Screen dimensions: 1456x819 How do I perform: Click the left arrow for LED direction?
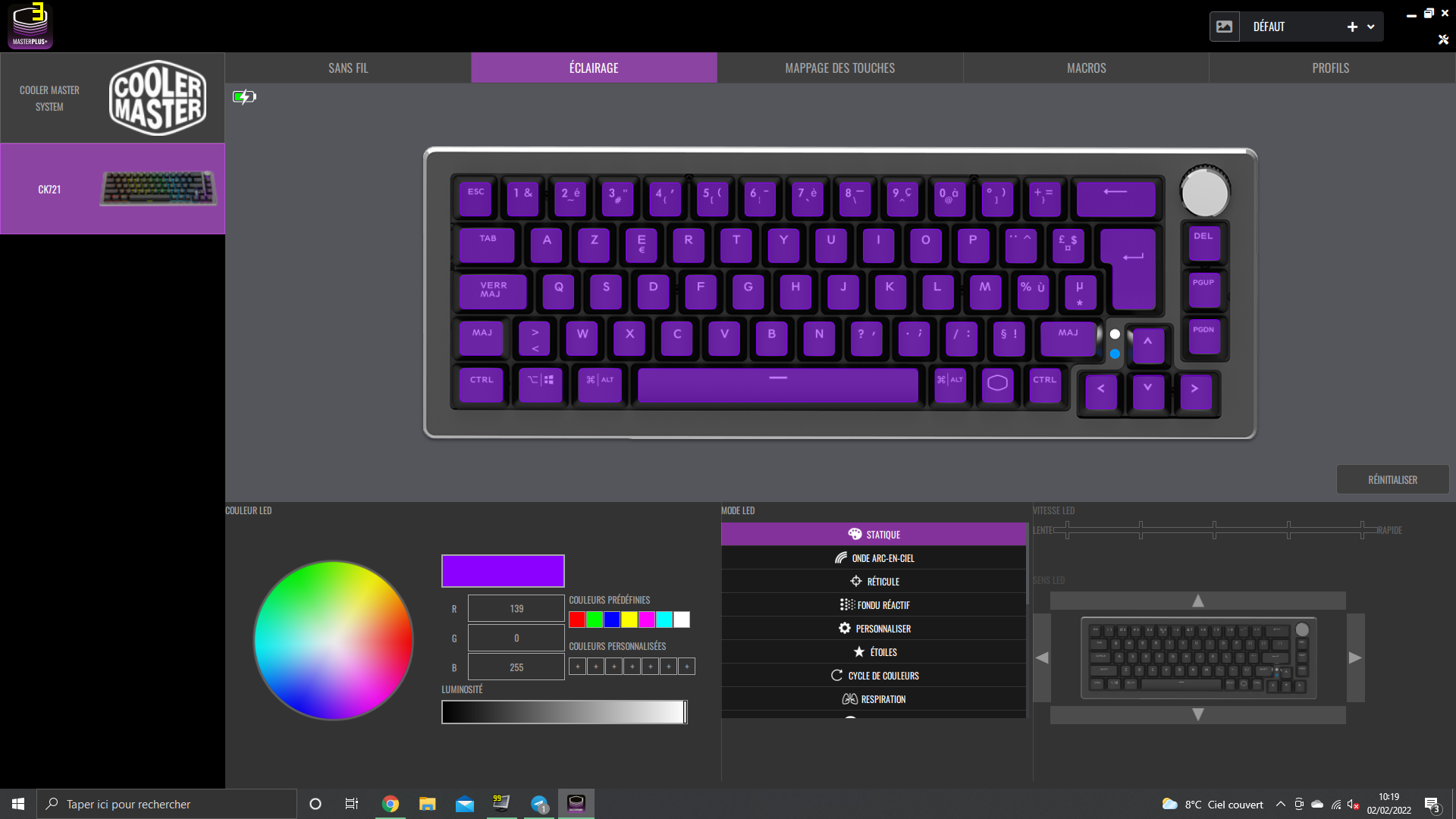click(x=1042, y=657)
